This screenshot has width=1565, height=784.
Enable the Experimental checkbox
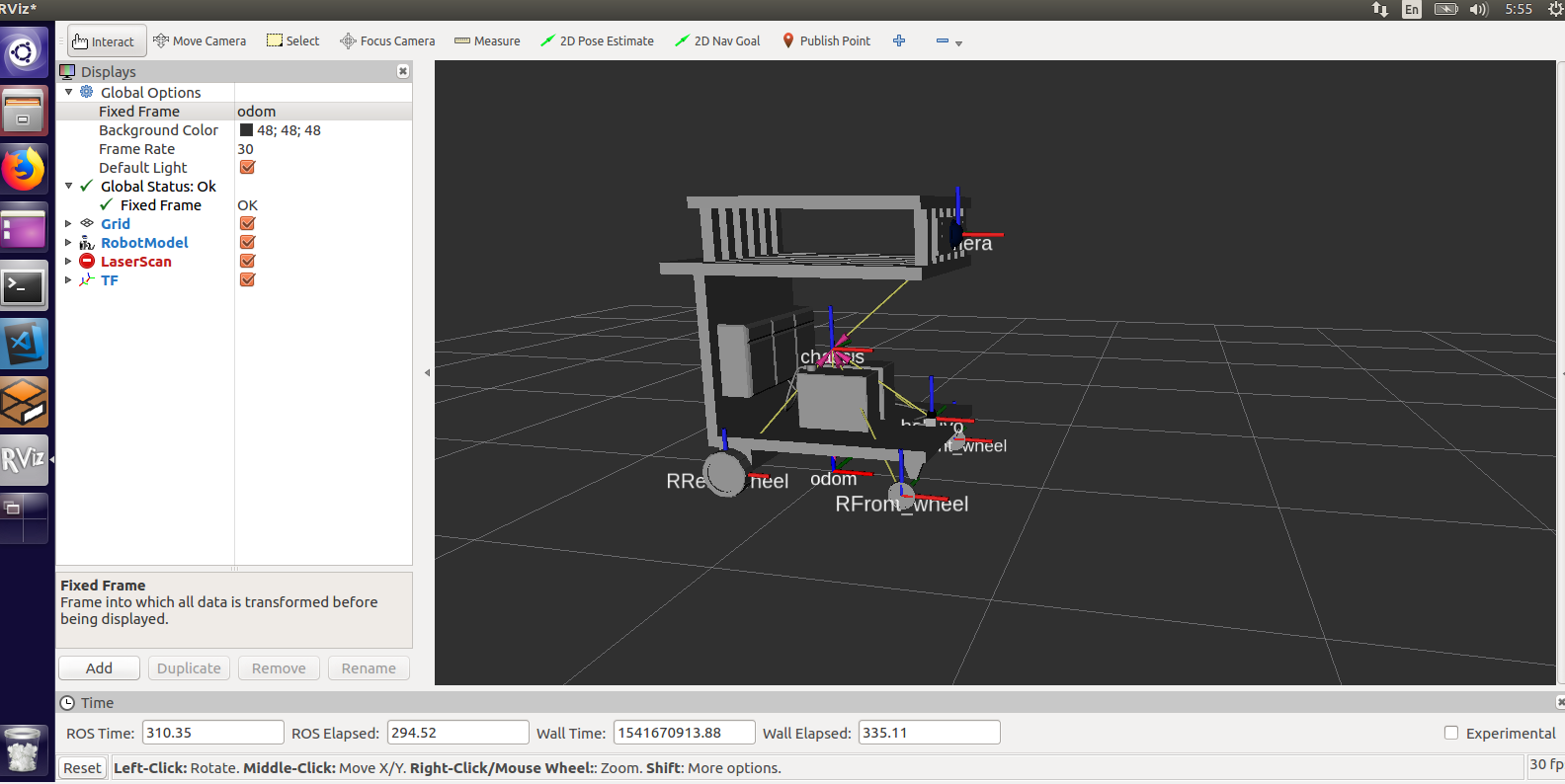(1451, 733)
